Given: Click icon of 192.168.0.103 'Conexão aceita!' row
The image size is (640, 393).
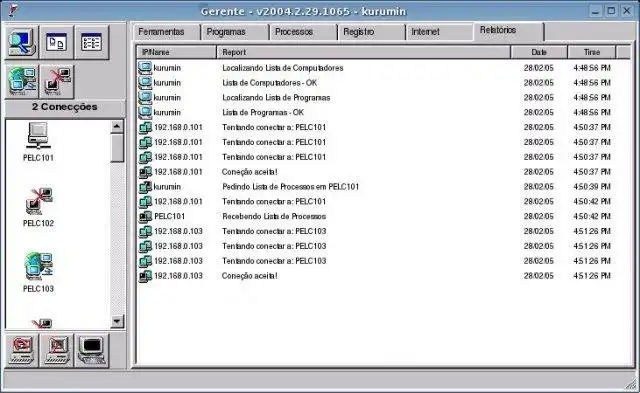Looking at the screenshot, I should (x=145, y=276).
